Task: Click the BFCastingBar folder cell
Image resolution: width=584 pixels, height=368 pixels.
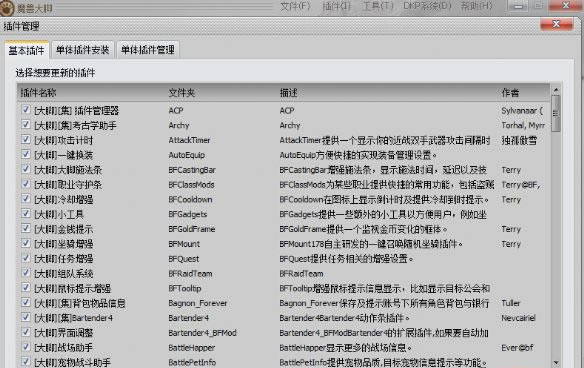Action: pos(192,170)
